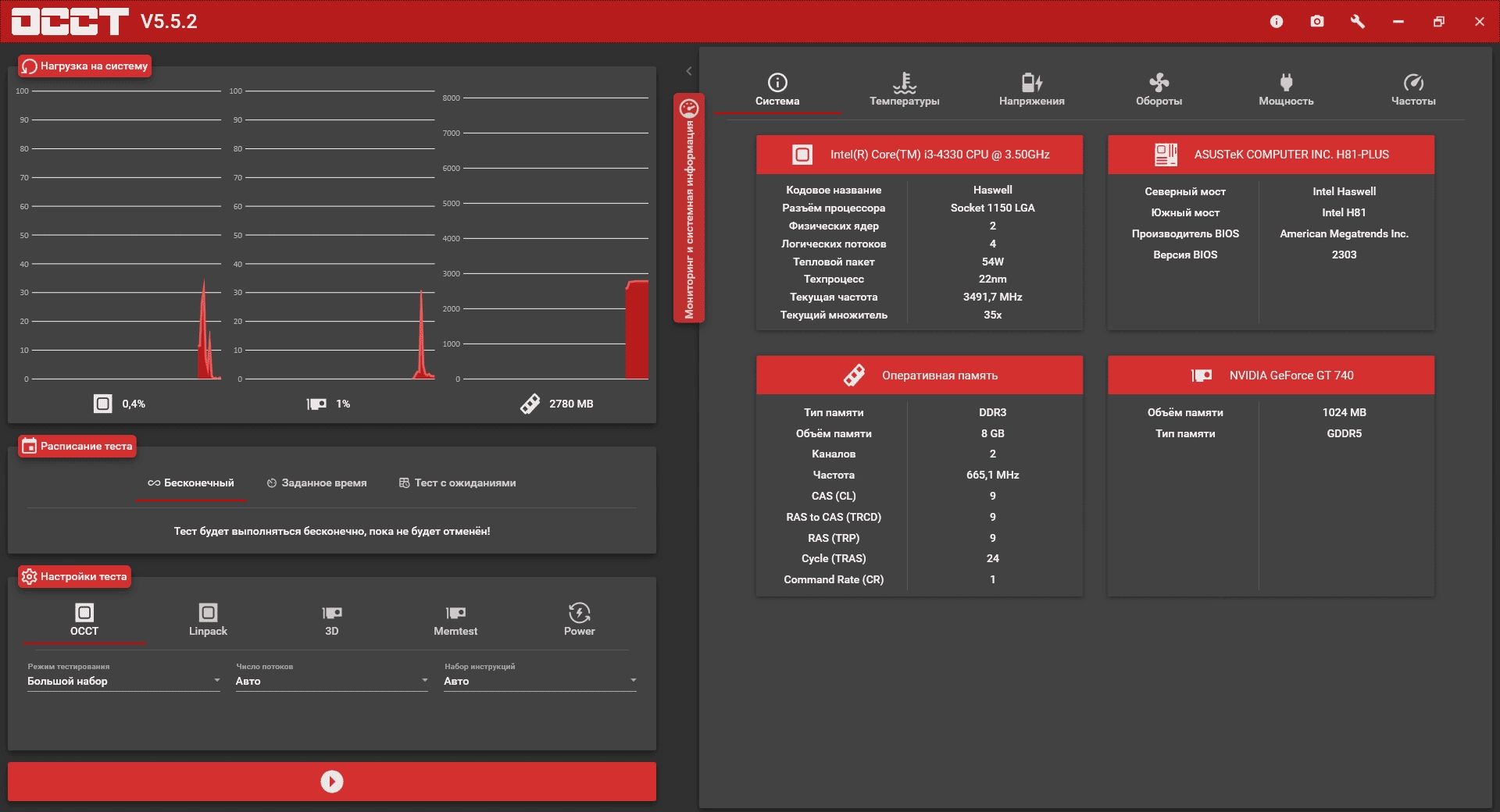Viewport: 1500px width, 812px height.
Task: Click the Объём памяти 1024 MB value
Action: [1344, 413]
